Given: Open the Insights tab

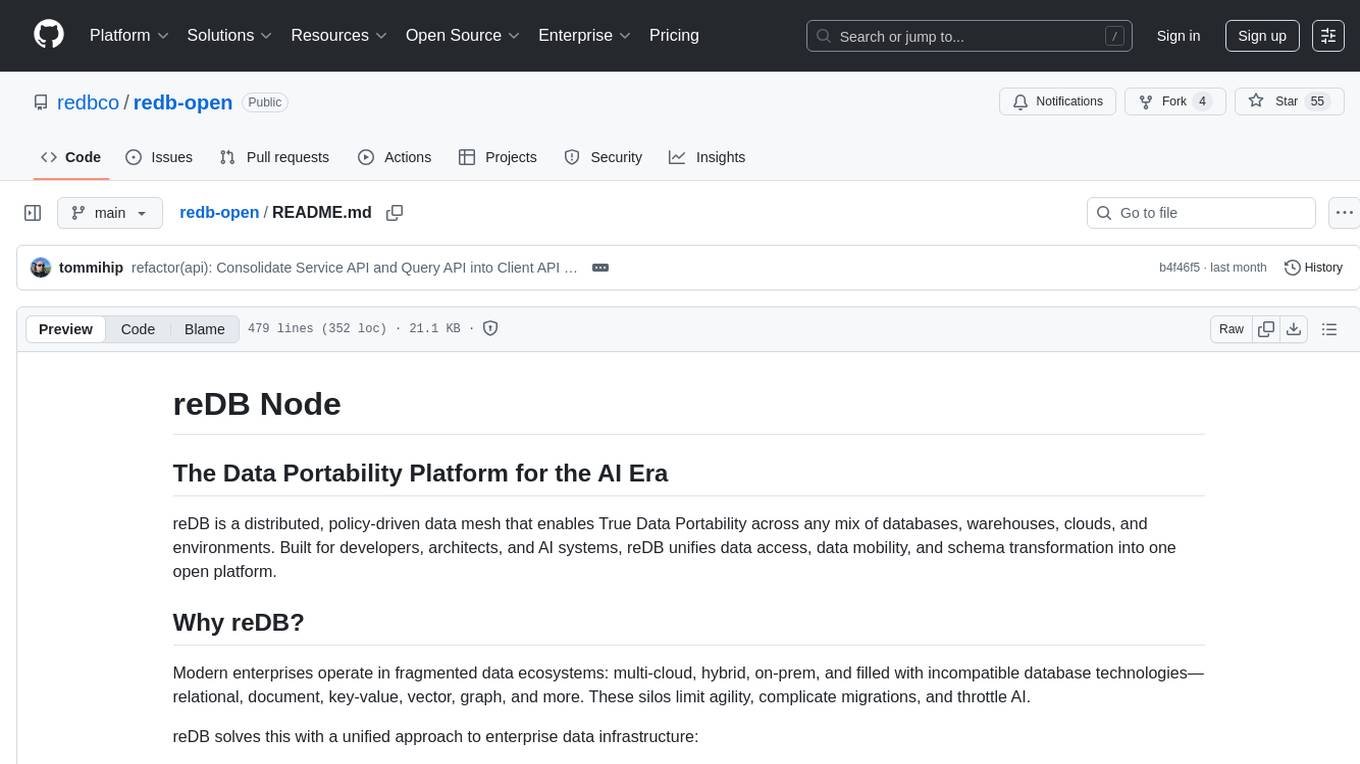Looking at the screenshot, I should (707, 157).
